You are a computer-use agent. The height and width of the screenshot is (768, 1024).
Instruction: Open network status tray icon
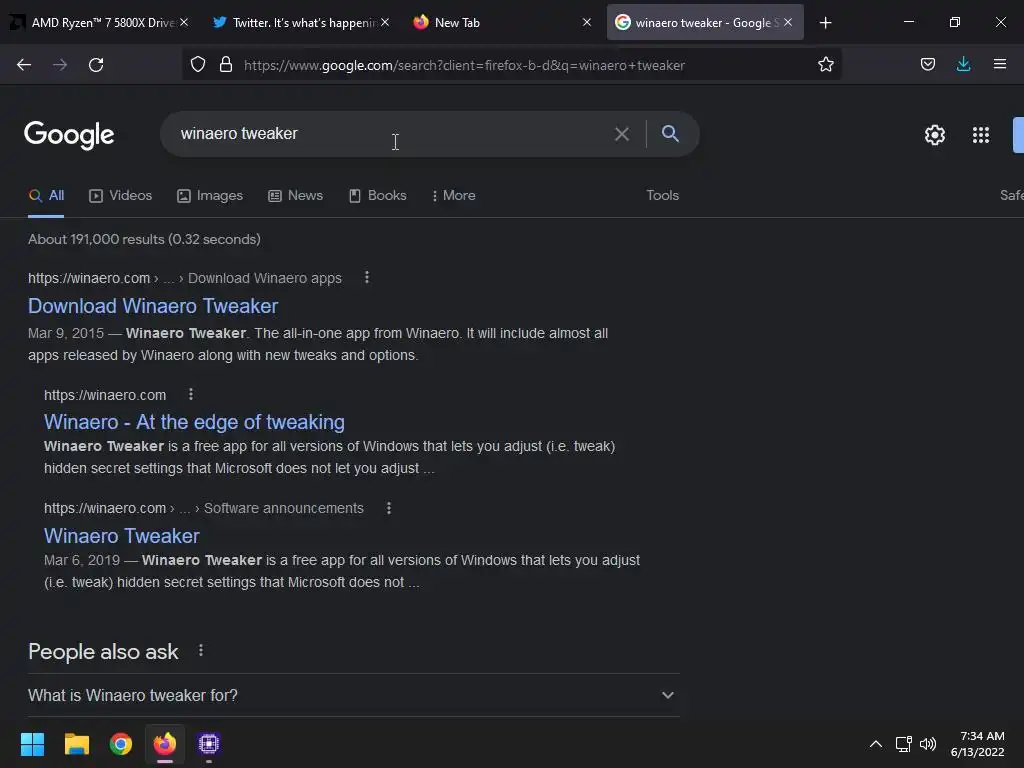(x=903, y=744)
